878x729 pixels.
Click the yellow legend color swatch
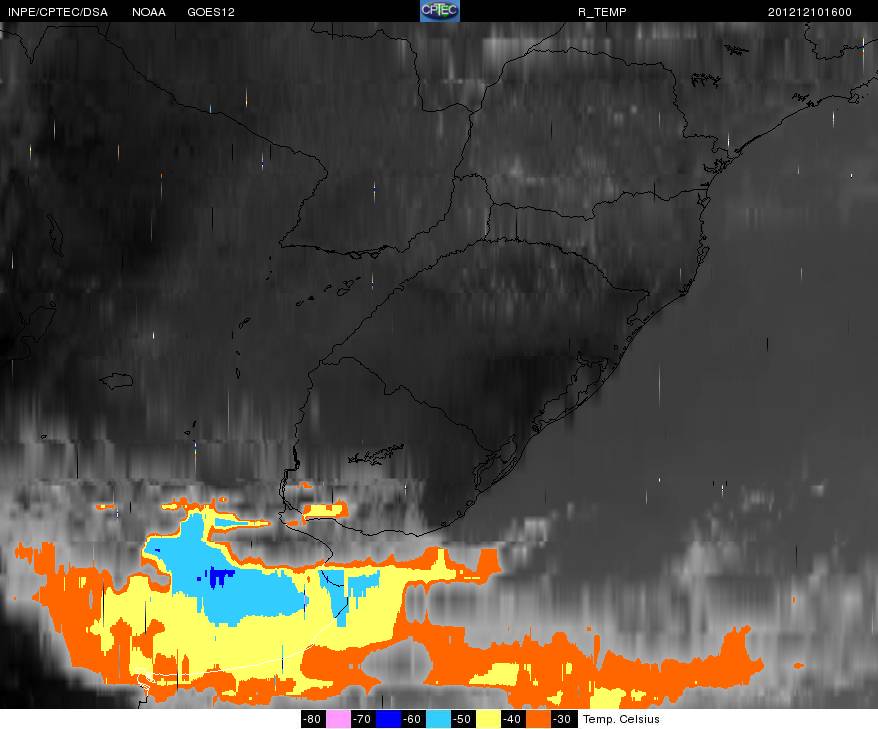[488, 719]
